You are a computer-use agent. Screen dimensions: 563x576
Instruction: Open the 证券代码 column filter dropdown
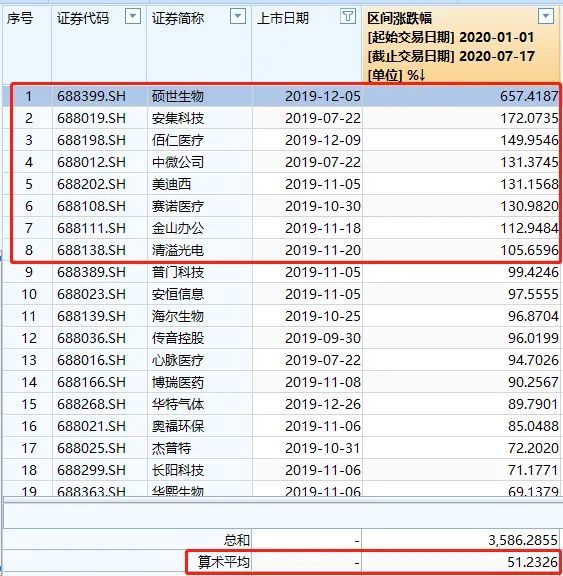coord(133,17)
